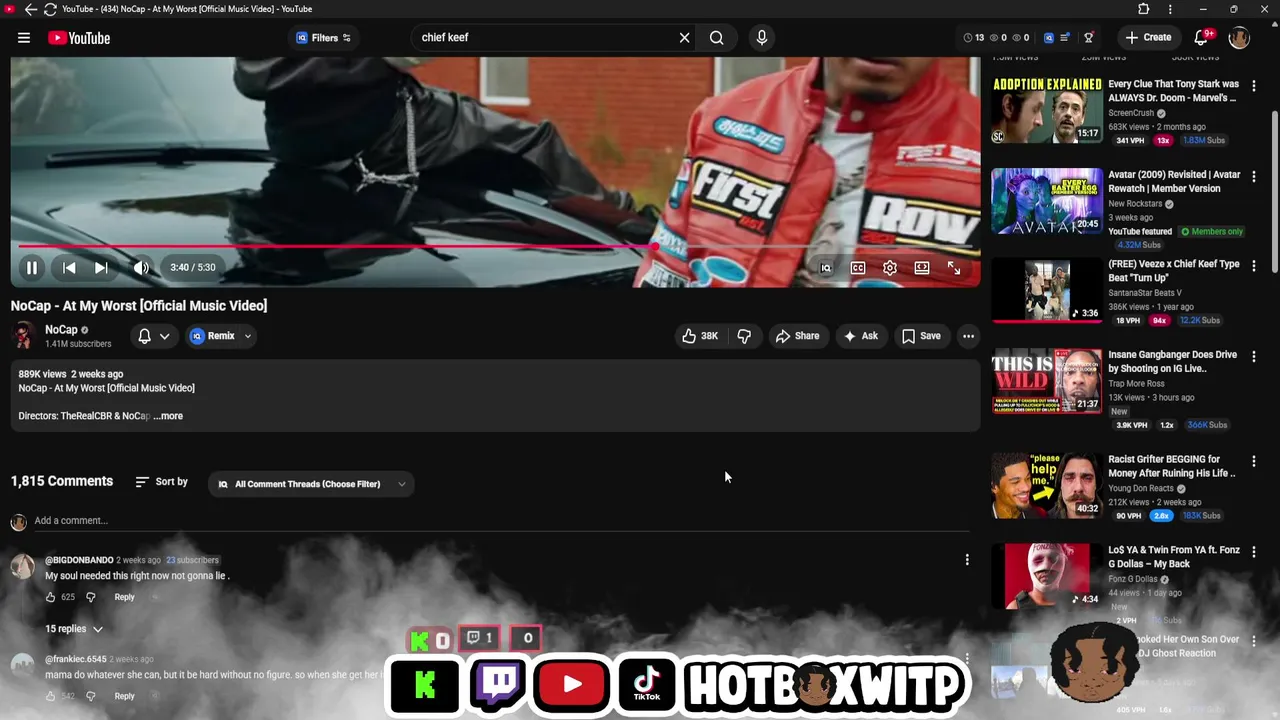Like BIGDONBANDO's comment
The image size is (1280, 720).
tap(50, 597)
